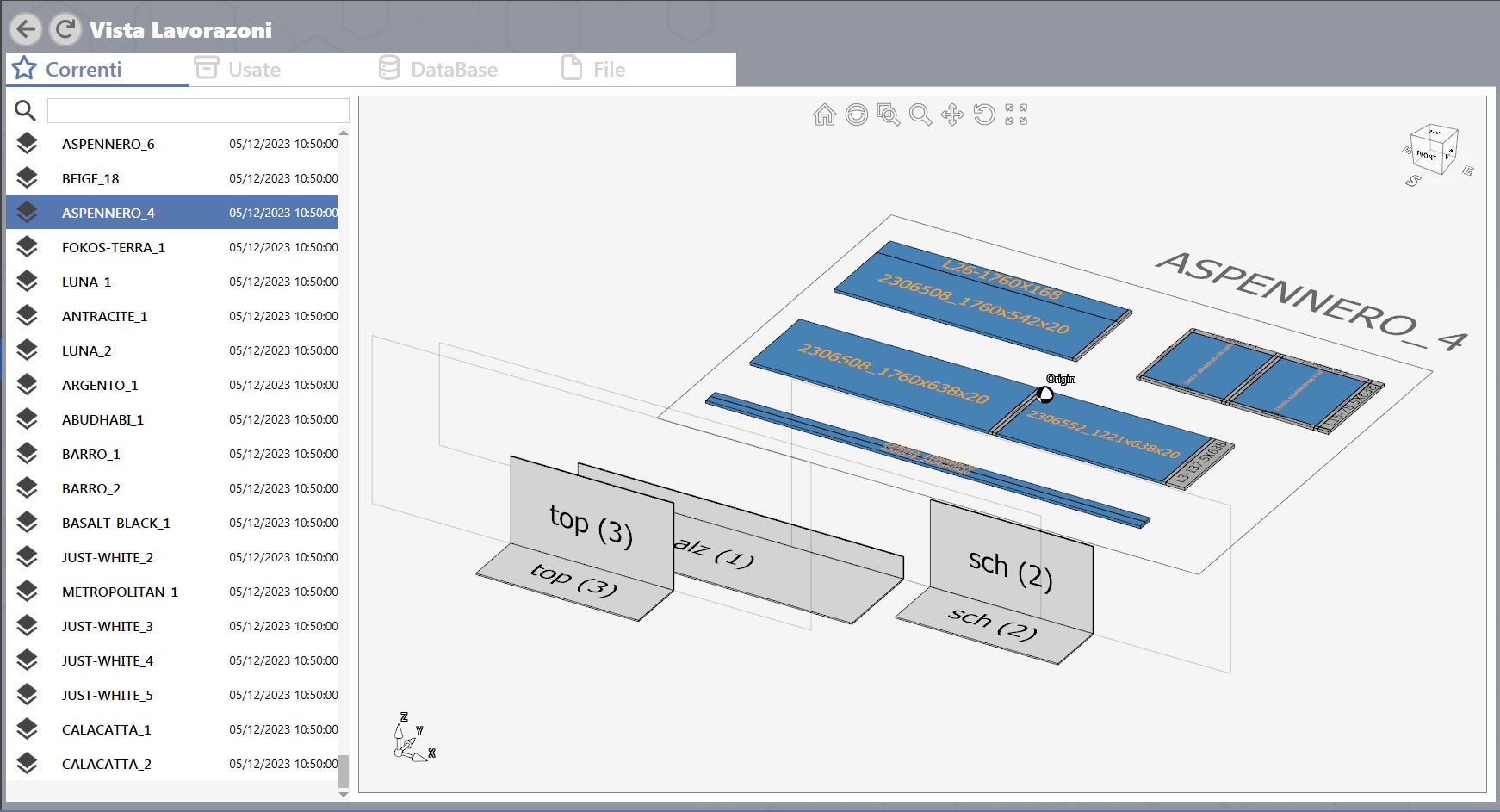Click the list scrollbar down arrow
The width and height of the screenshot is (1500, 812).
(x=344, y=794)
